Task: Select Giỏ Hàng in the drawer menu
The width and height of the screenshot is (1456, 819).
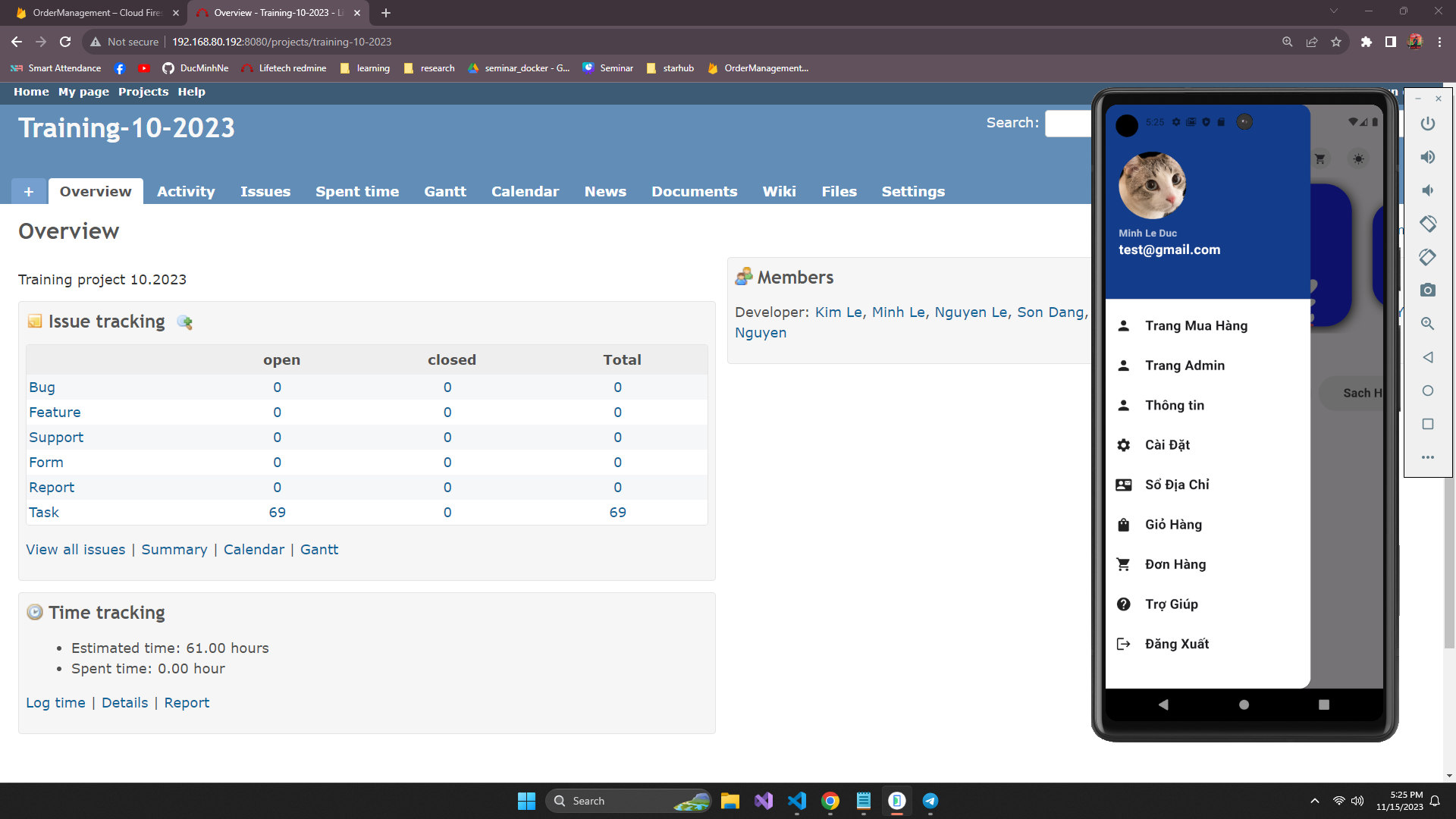Action: pos(1173,525)
